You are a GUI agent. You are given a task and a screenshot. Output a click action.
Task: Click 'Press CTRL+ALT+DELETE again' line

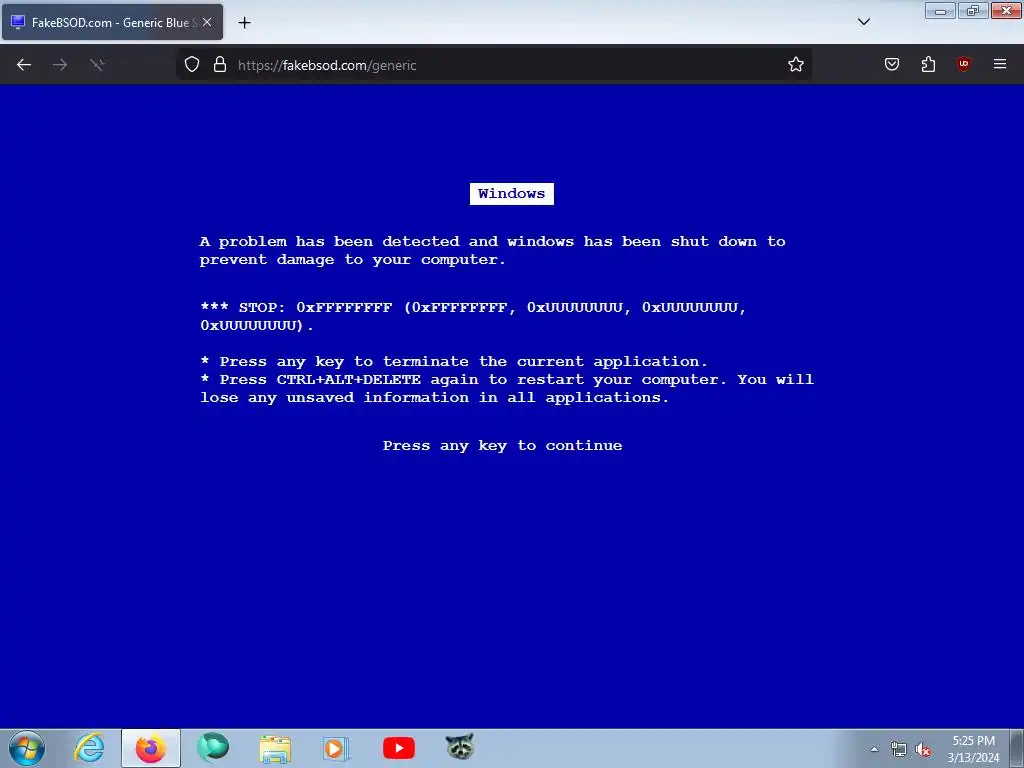507,389
